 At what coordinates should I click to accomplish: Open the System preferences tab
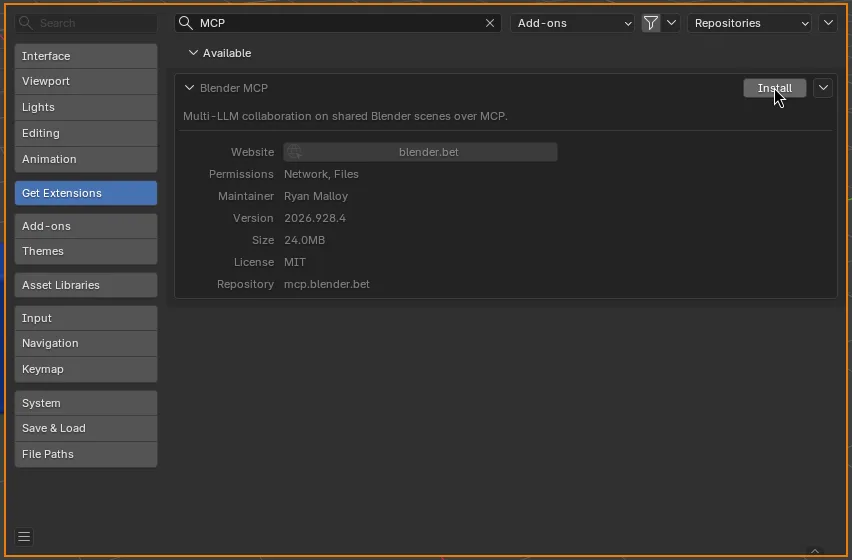pyautogui.click(x=86, y=403)
